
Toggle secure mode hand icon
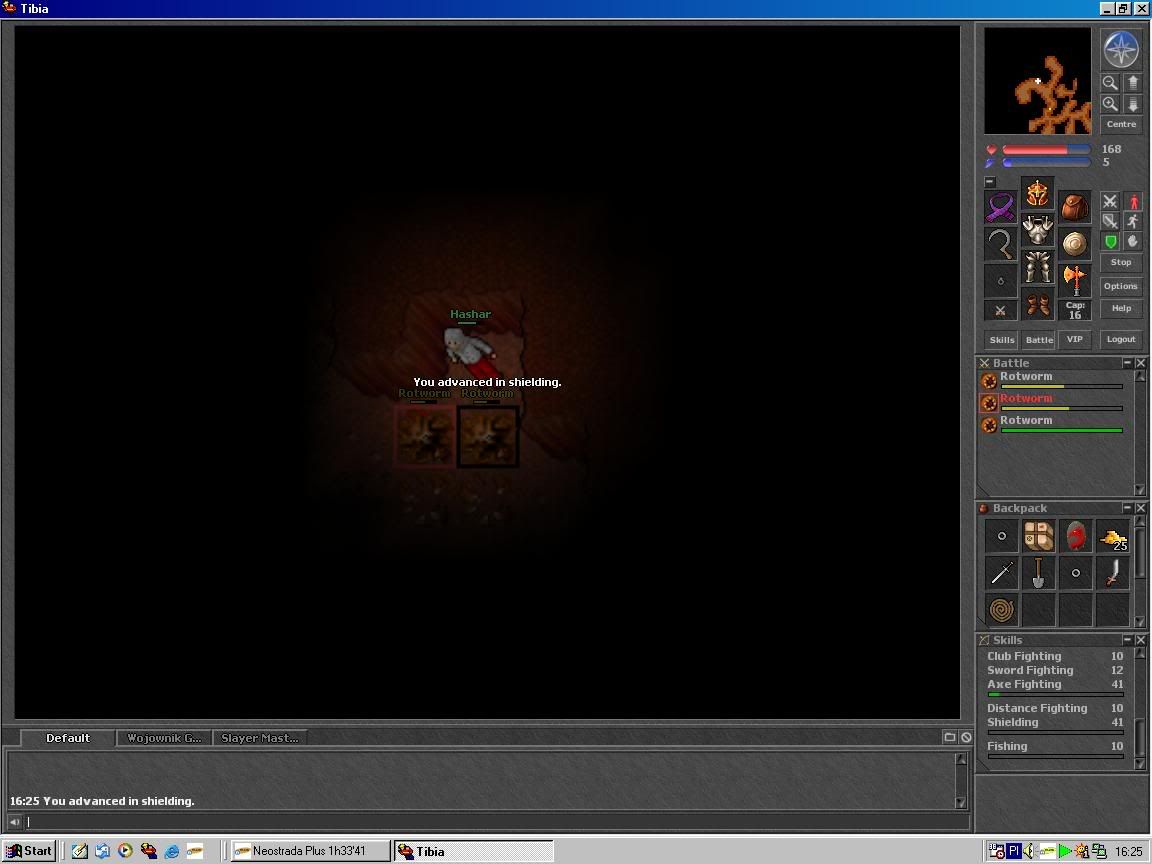point(1133,242)
